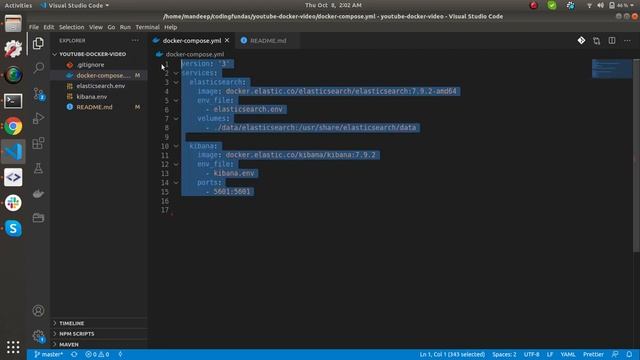Open the Accounts menu
The width and height of the screenshot is (640, 360).
tap(38, 311)
